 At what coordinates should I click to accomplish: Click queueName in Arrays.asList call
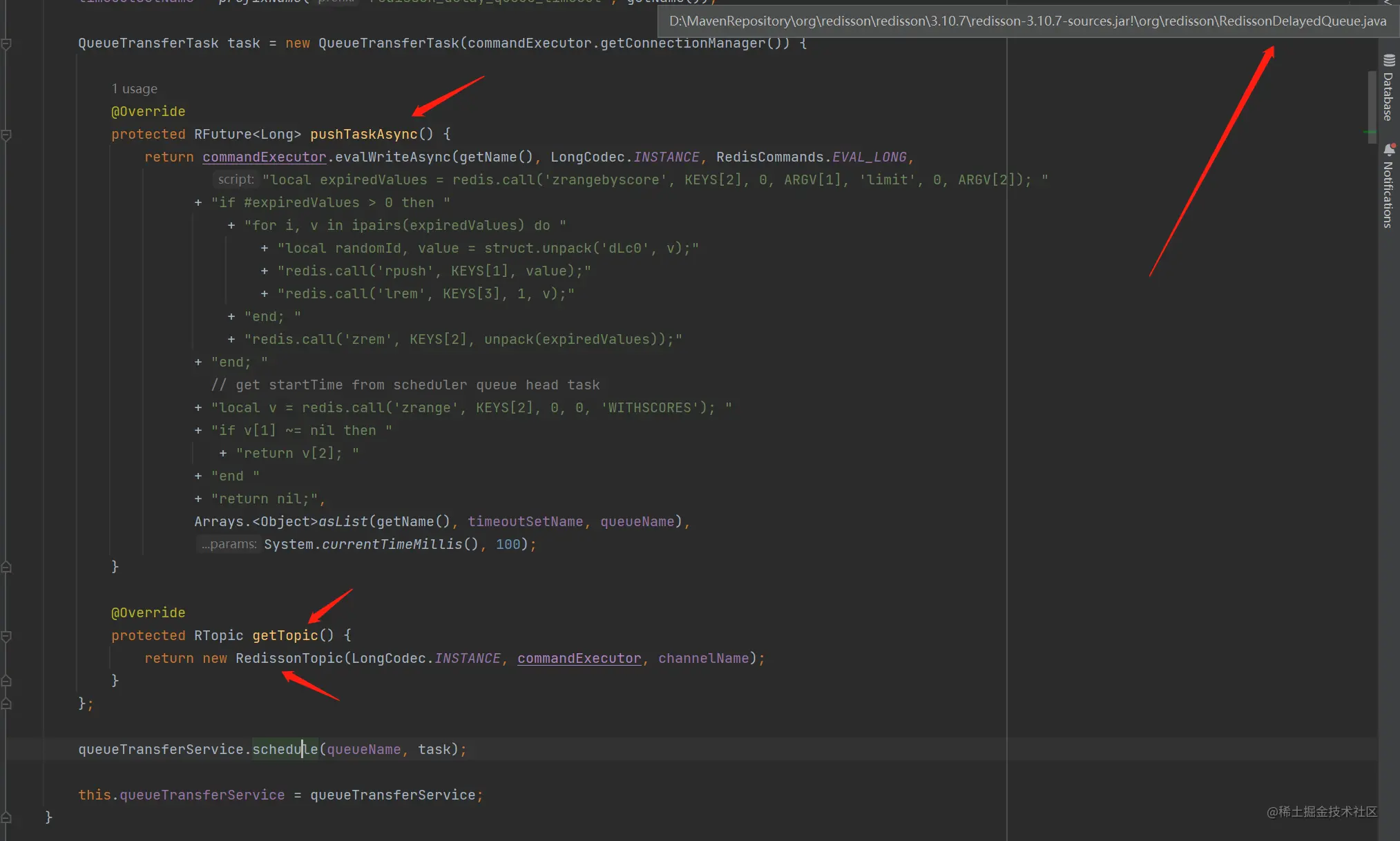click(x=637, y=521)
